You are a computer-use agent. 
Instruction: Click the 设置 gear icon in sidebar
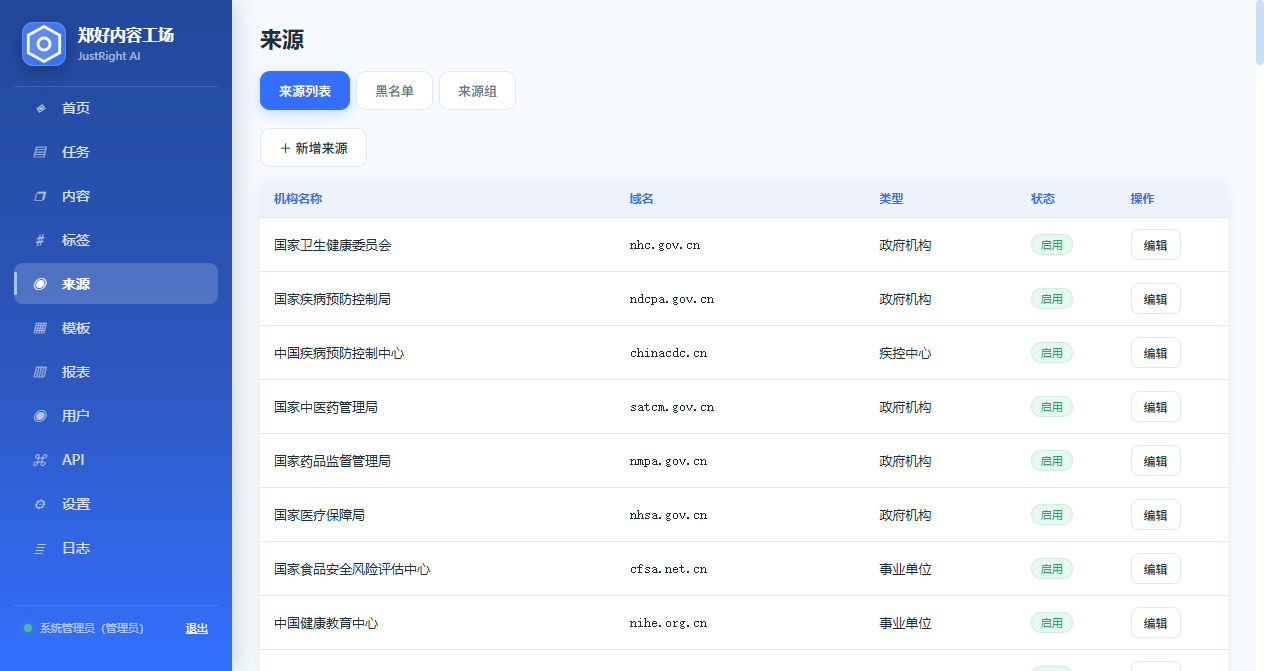[x=40, y=504]
